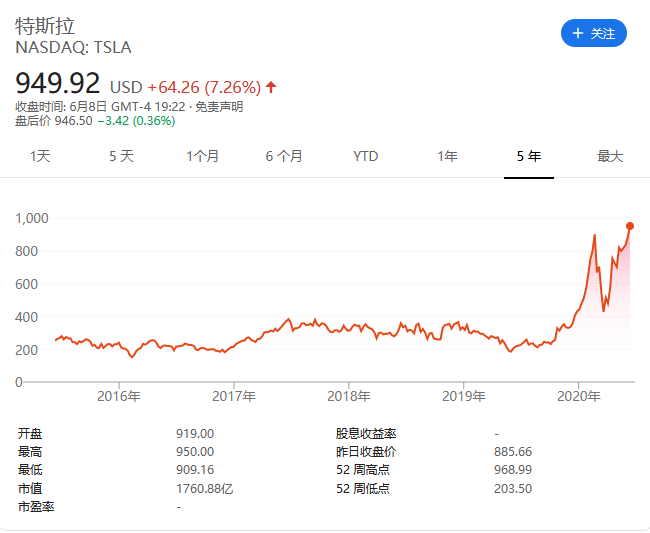Click the 特斯拉 stock title

click(x=45, y=26)
